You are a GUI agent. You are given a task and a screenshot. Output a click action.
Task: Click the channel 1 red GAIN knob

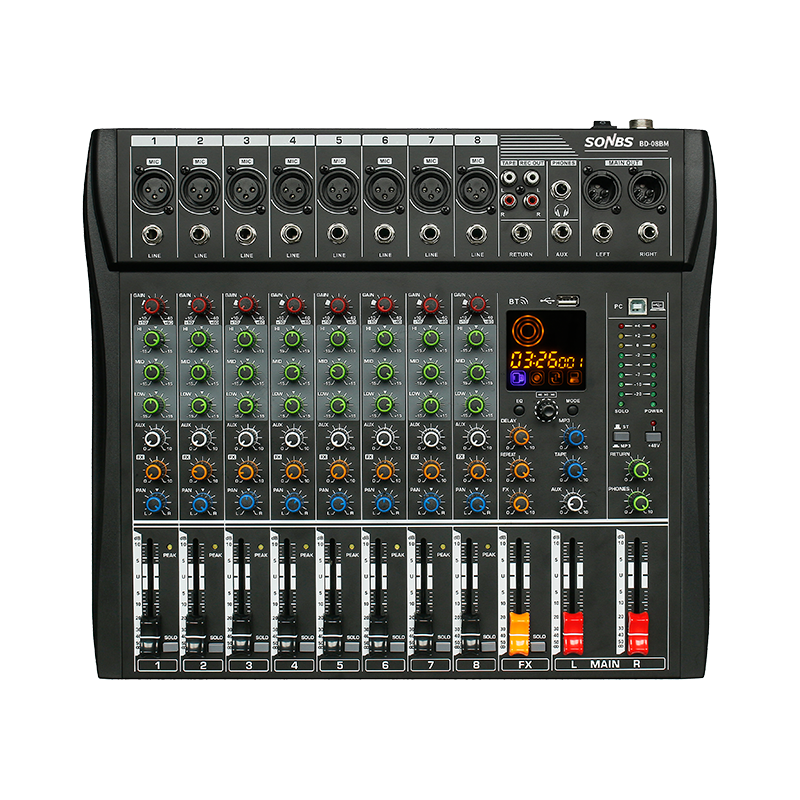point(152,307)
